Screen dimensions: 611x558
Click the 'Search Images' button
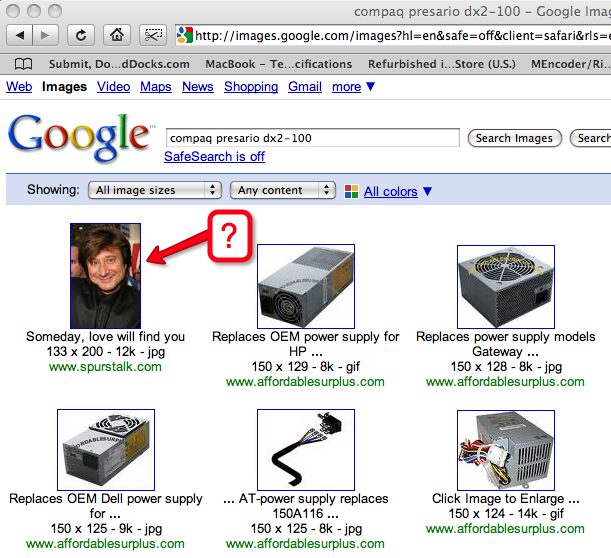click(x=514, y=138)
